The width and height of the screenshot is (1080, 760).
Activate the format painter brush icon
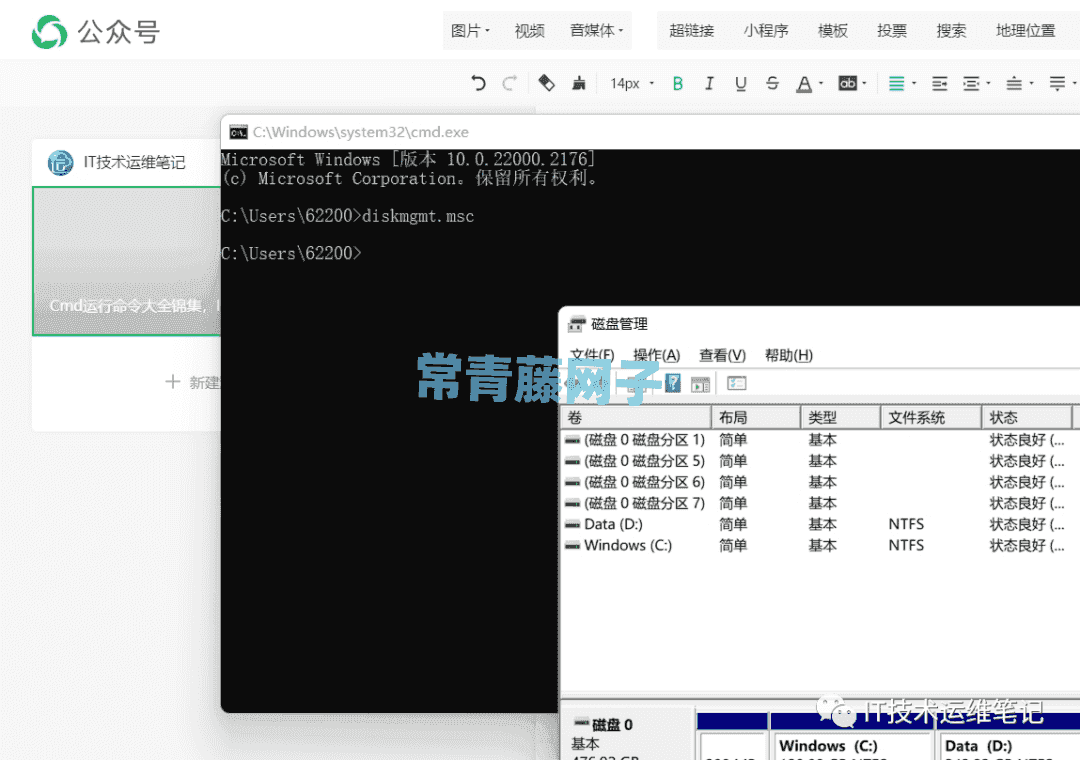tap(579, 83)
